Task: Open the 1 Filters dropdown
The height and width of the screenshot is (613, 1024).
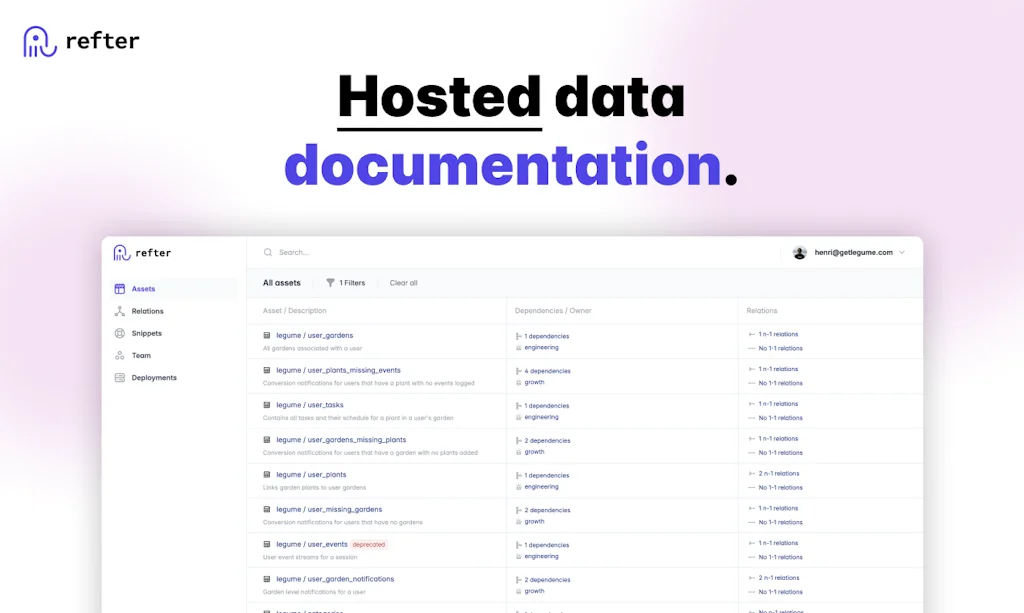Action: point(351,283)
